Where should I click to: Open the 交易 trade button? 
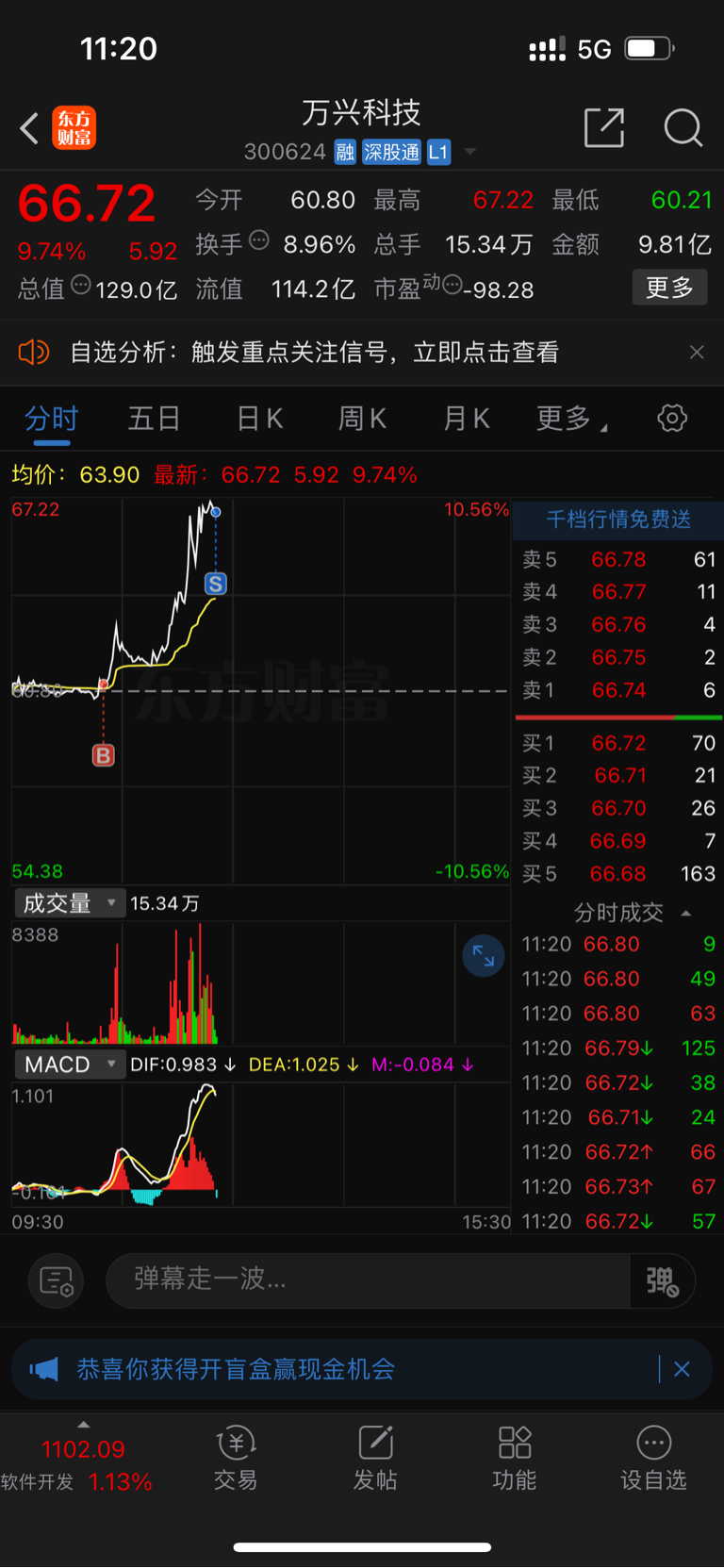point(236,1458)
